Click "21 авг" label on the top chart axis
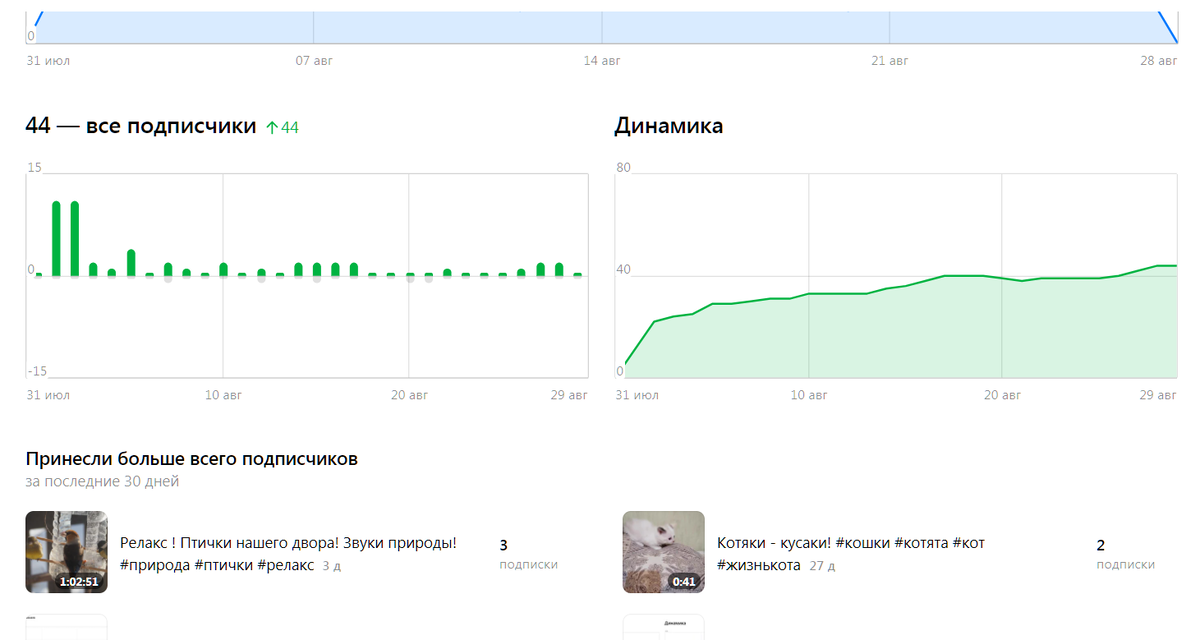 coord(890,61)
